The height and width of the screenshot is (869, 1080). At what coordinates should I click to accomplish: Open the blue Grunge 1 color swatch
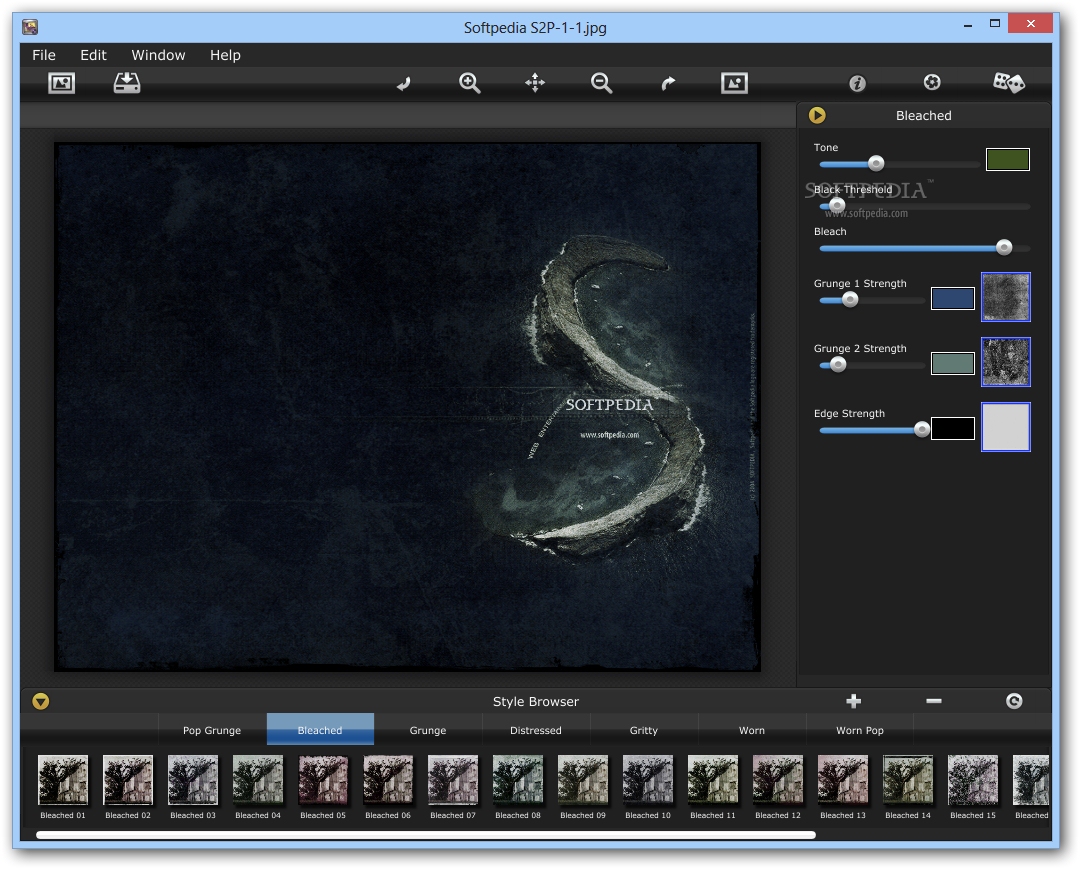click(x=953, y=298)
